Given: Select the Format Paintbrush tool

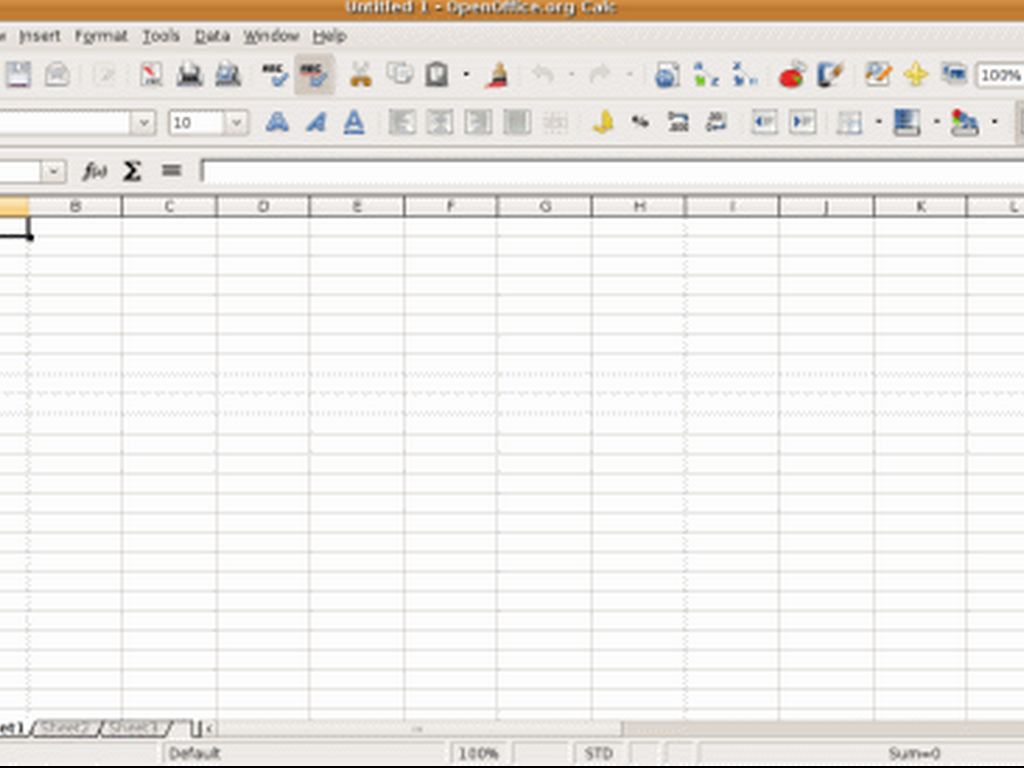Looking at the screenshot, I should pyautogui.click(x=498, y=75).
